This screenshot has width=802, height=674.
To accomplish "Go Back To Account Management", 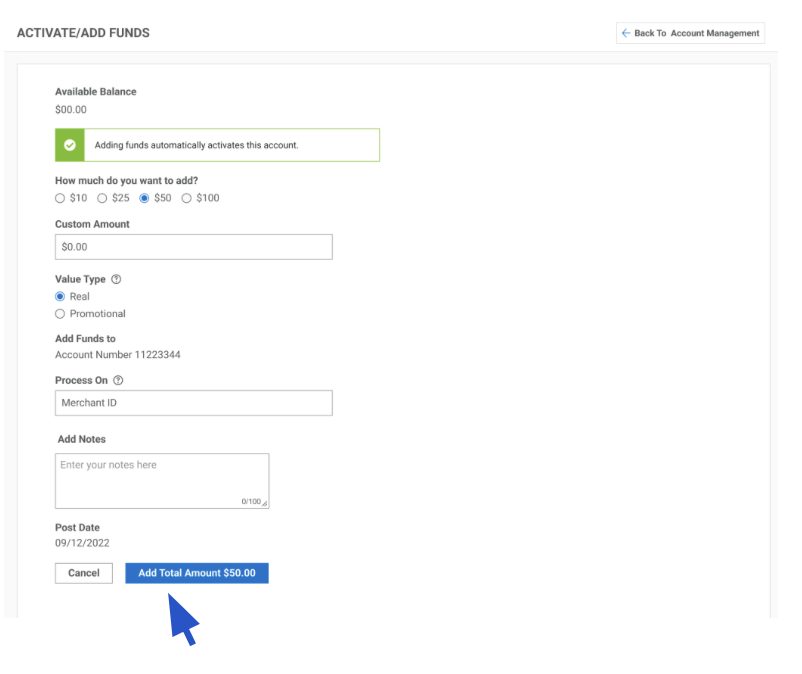I will point(690,33).
